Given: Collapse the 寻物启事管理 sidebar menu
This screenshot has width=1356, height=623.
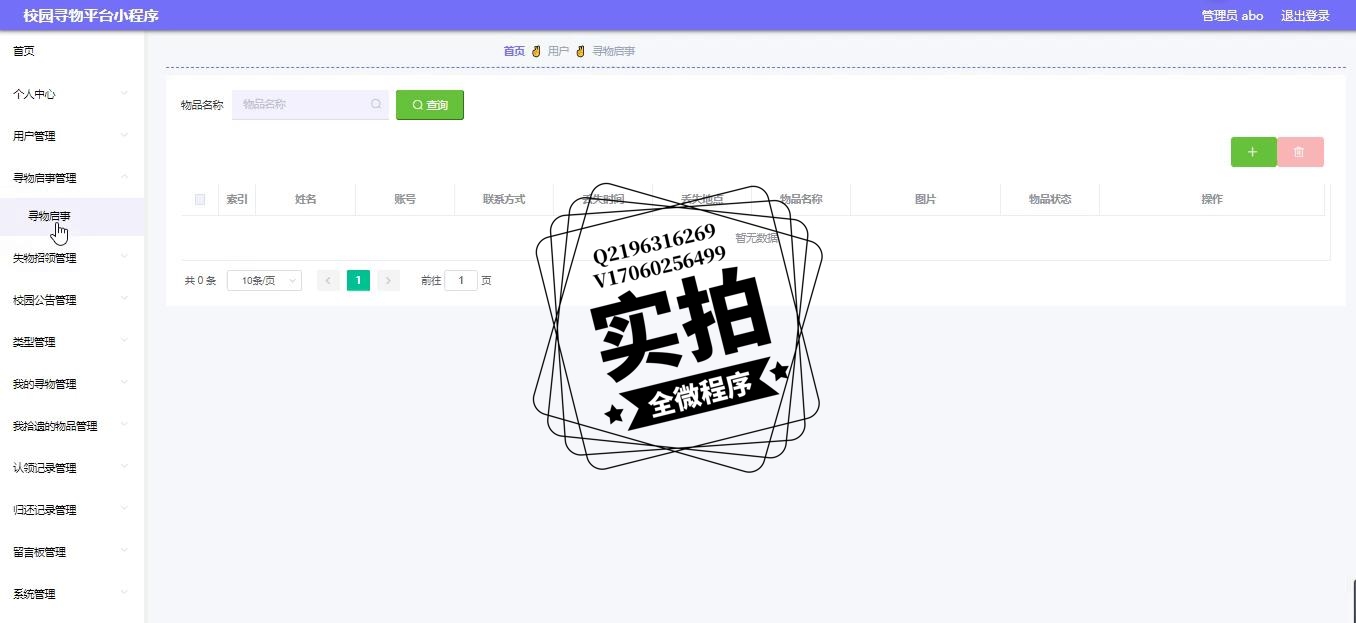Looking at the screenshot, I should point(72,178).
